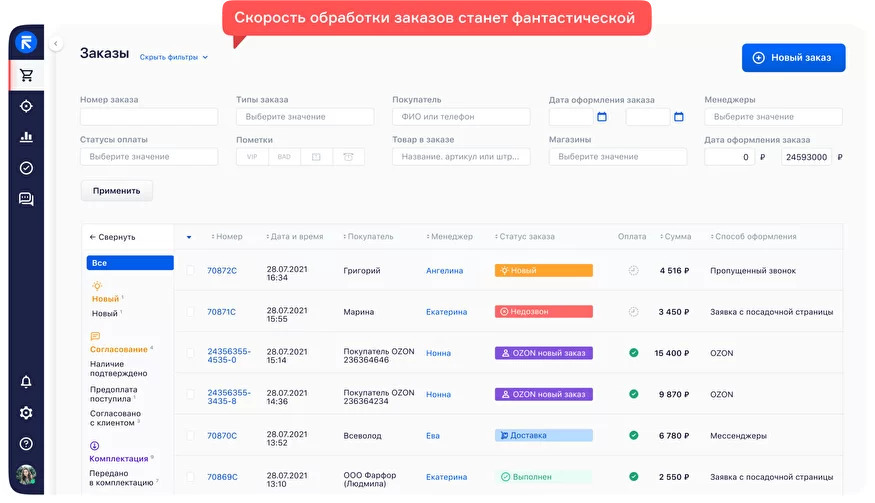The height and width of the screenshot is (503, 875).
Task: Select checkbox for order 24356355-3435-8
Action: point(190,394)
